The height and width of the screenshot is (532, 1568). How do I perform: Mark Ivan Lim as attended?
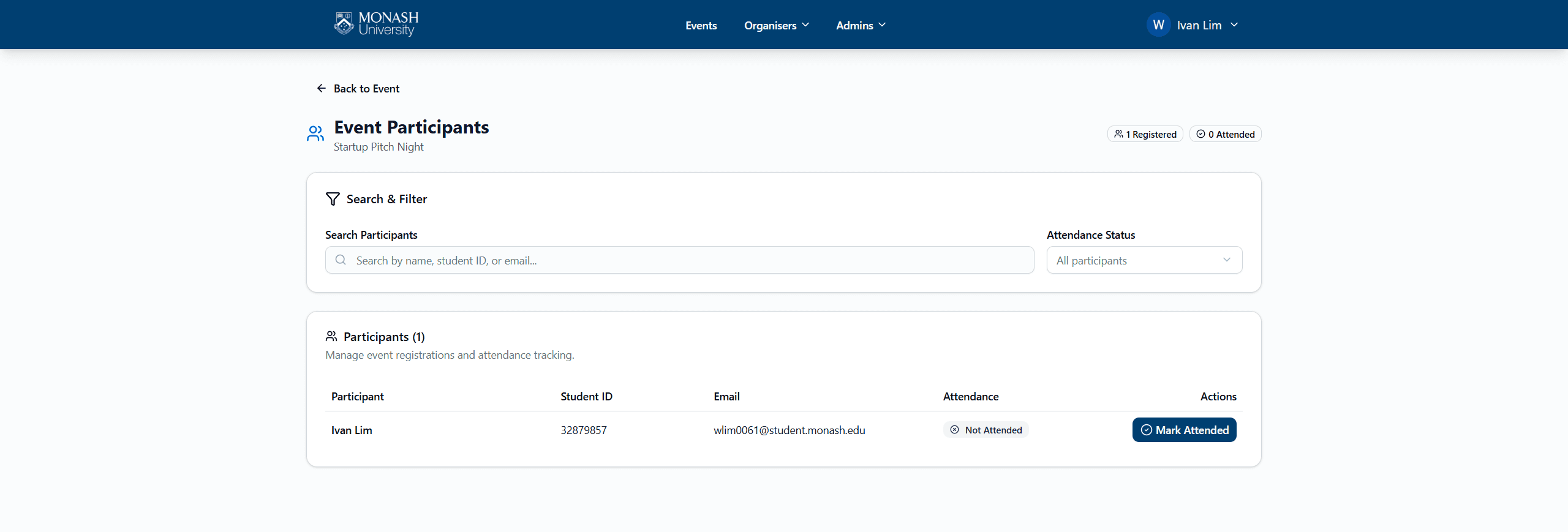pyautogui.click(x=1184, y=430)
